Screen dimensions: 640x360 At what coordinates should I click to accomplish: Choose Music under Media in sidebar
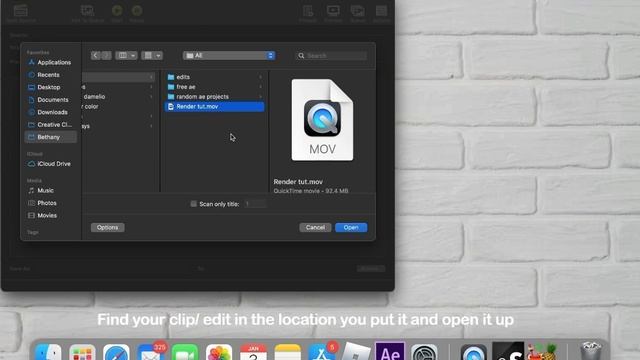point(41,191)
